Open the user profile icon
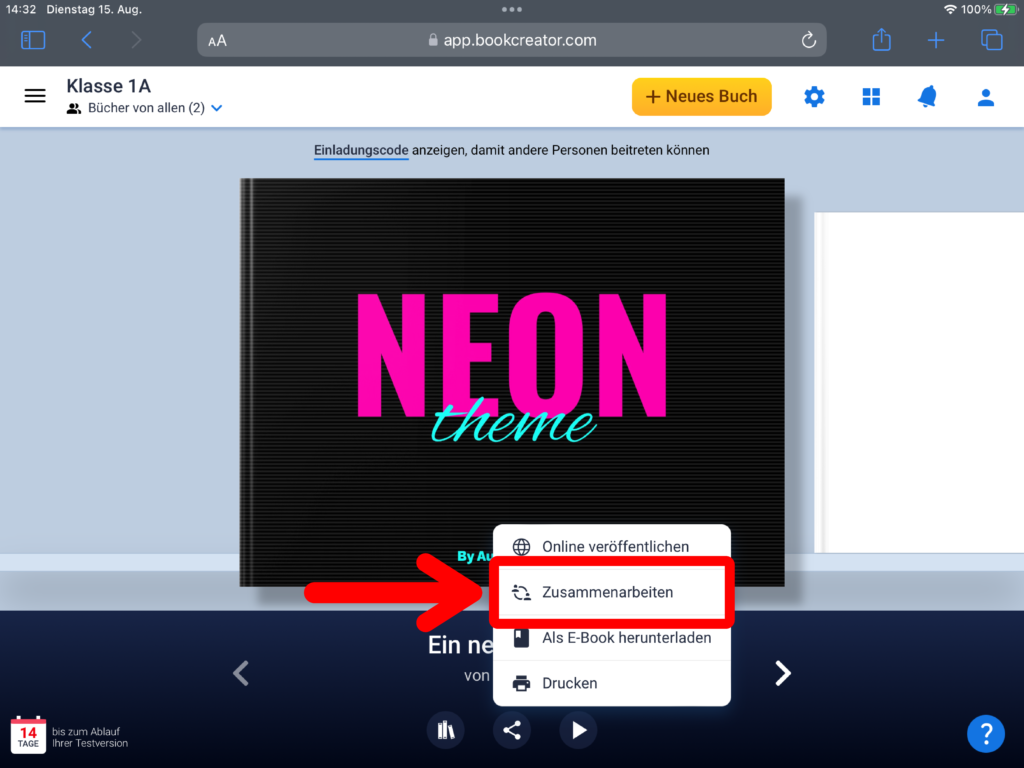The width and height of the screenshot is (1024, 768). coord(985,97)
